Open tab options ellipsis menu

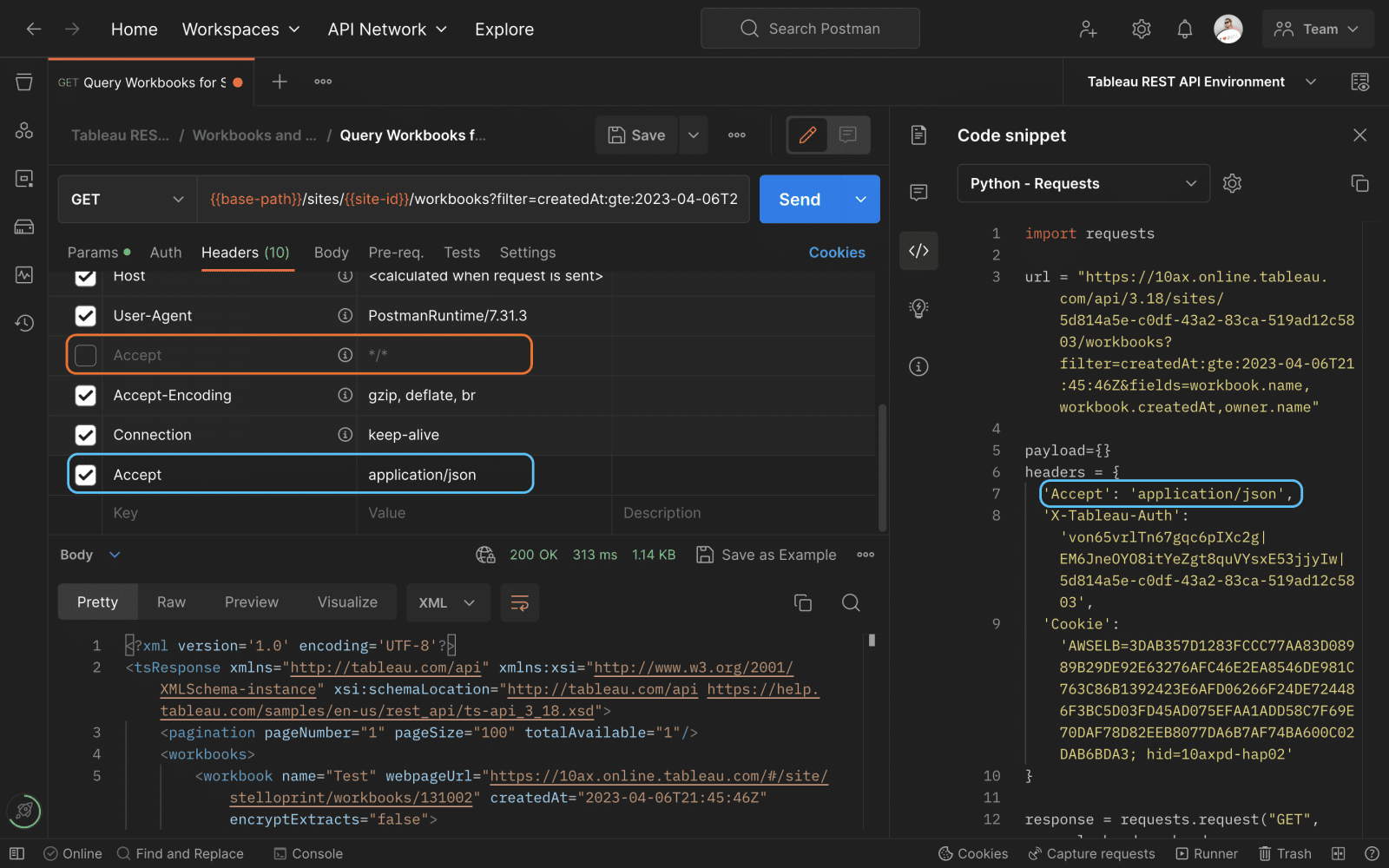click(x=323, y=82)
